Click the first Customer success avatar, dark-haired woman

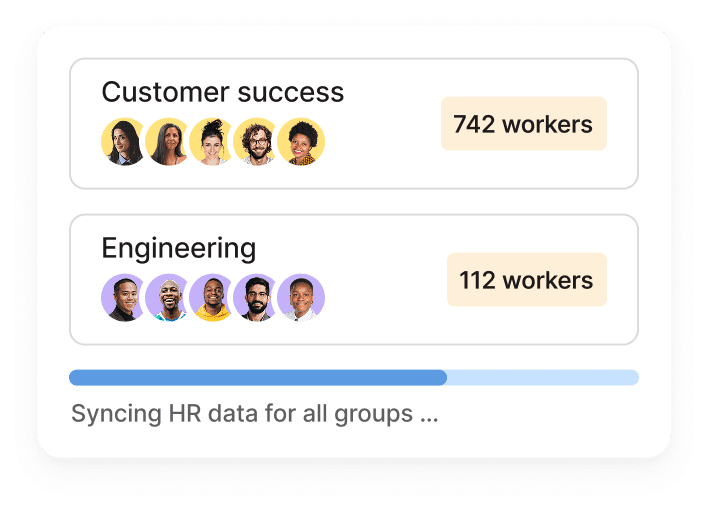[123, 142]
